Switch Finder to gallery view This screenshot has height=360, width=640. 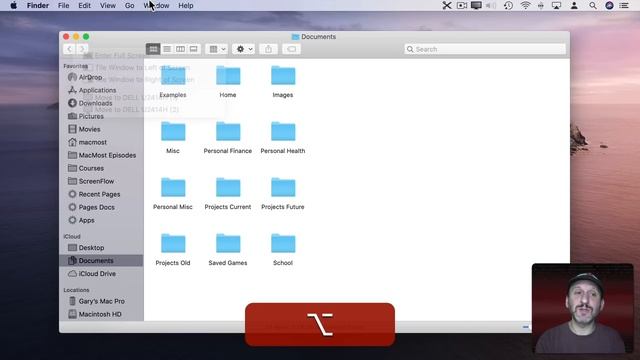(193, 49)
